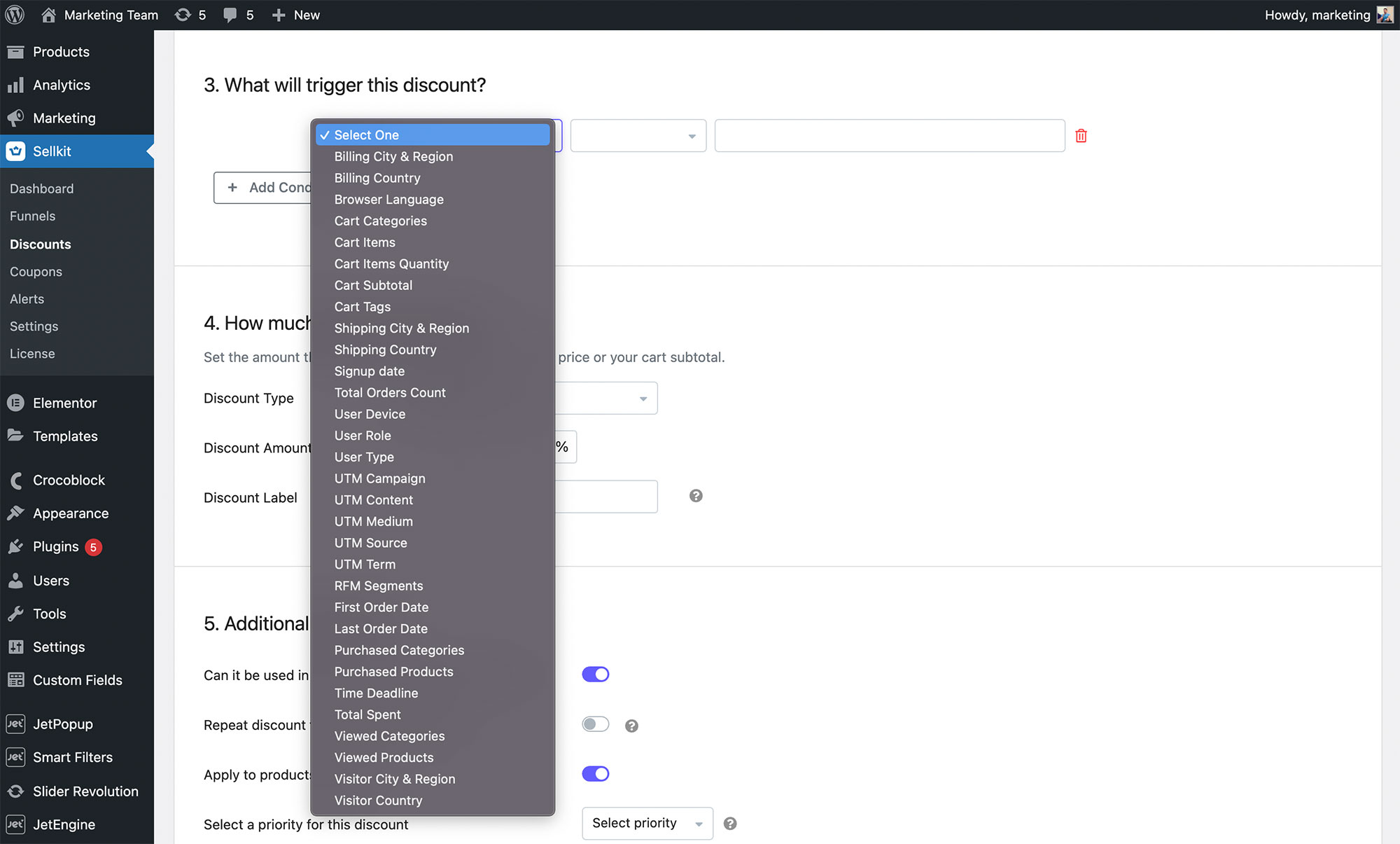
Task: Select UTM Campaign from dropdown
Action: (380, 478)
